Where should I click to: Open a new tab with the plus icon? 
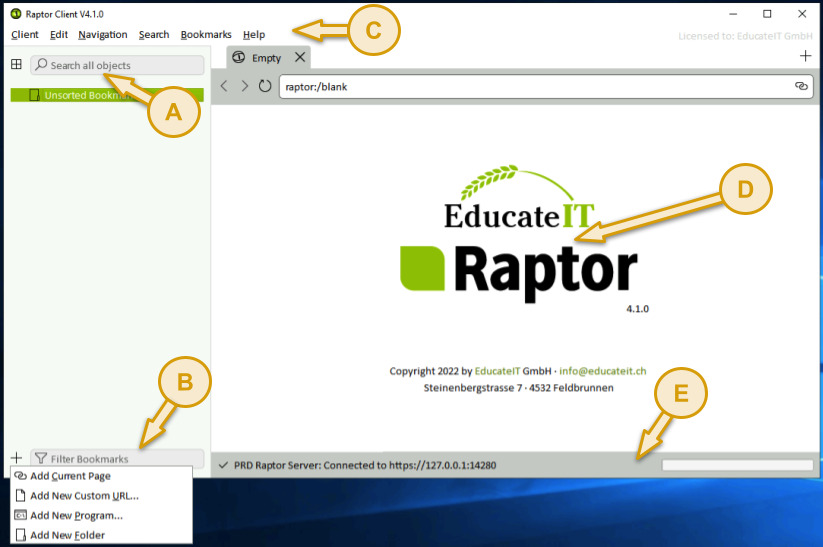[805, 57]
